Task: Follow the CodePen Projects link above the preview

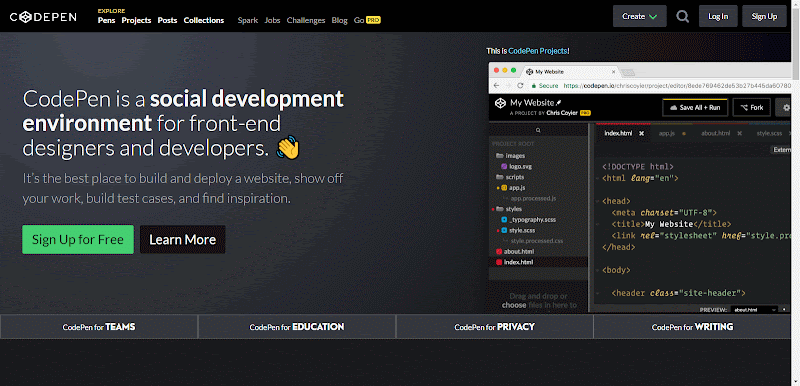Action: tap(538, 51)
